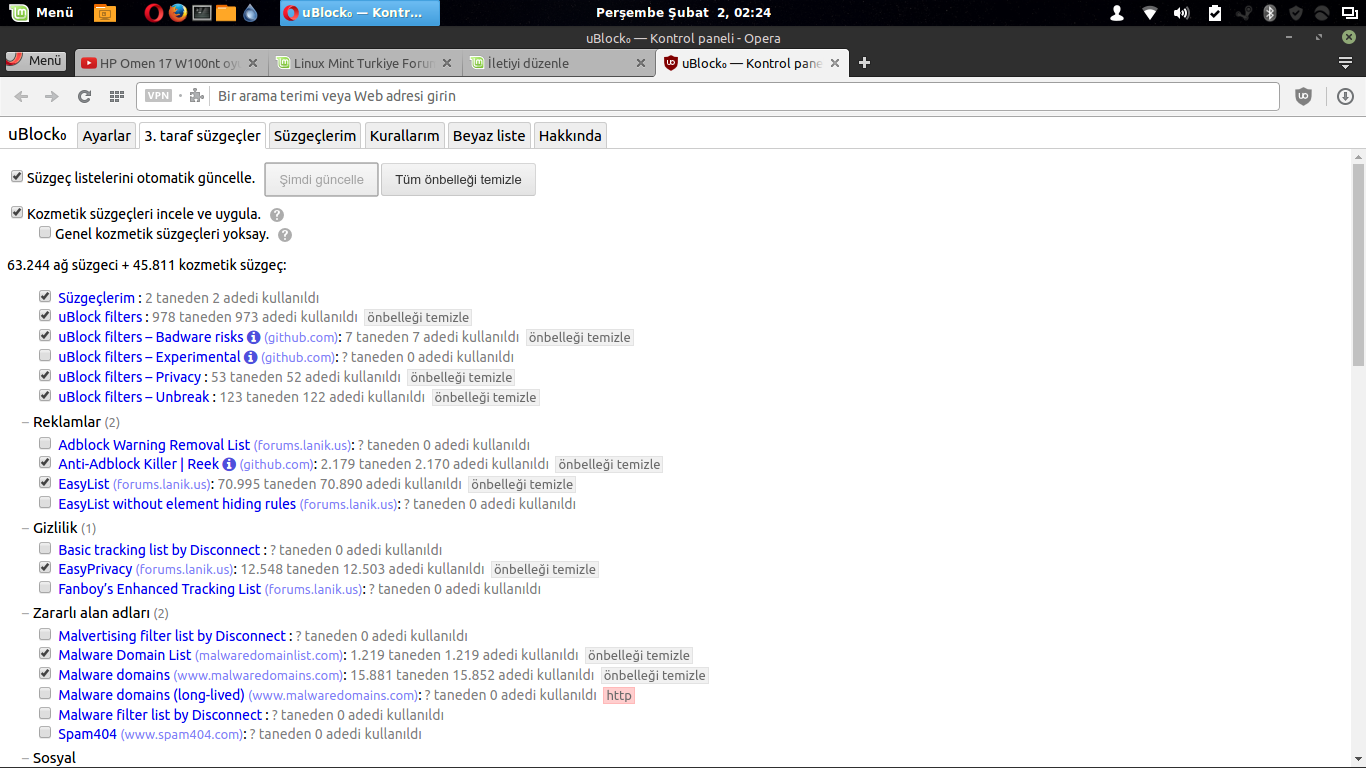Open the Bluetooth tray icon
Viewport: 1366px width, 768px height.
[x=1270, y=13]
